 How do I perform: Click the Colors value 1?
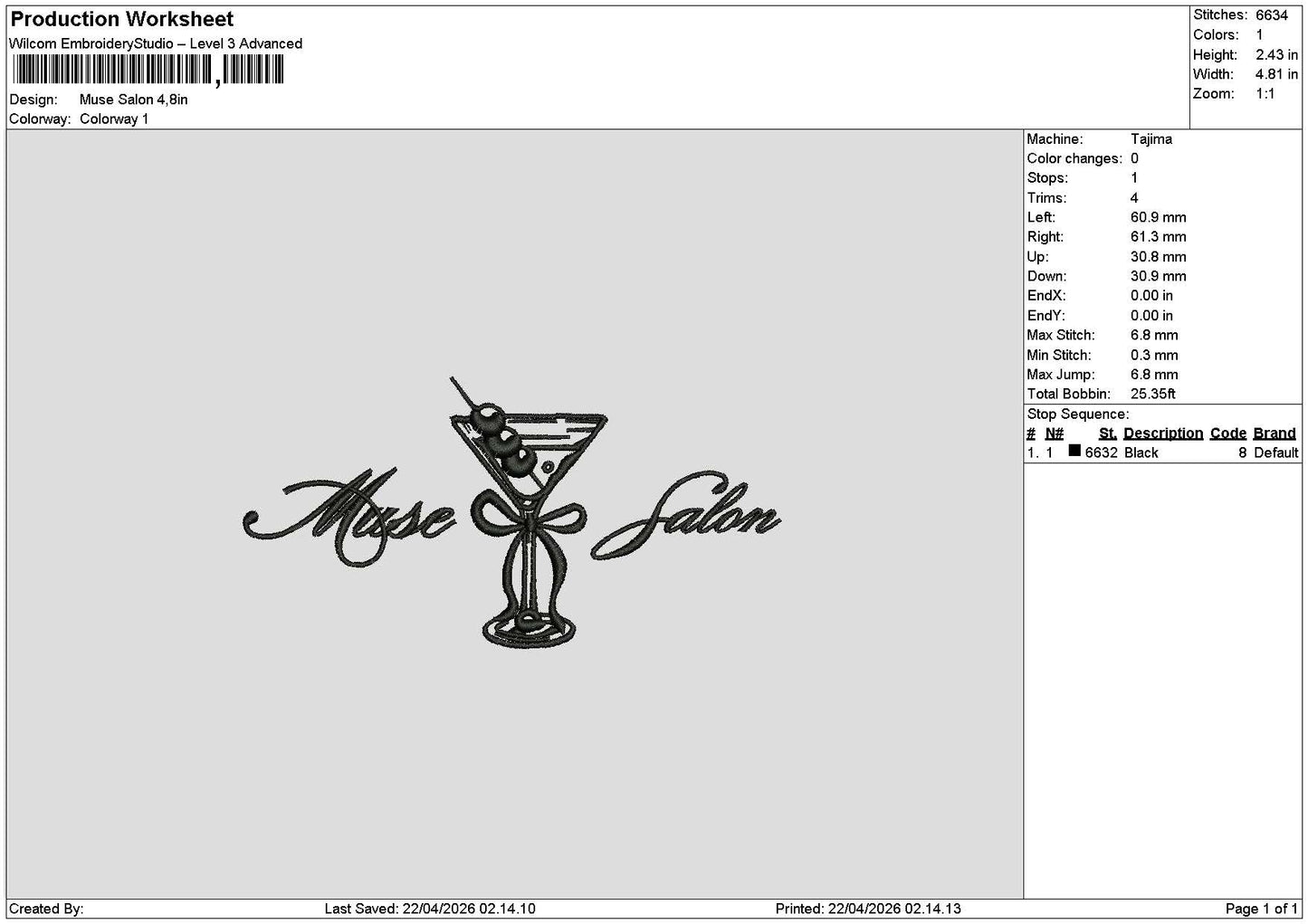click(x=1259, y=35)
